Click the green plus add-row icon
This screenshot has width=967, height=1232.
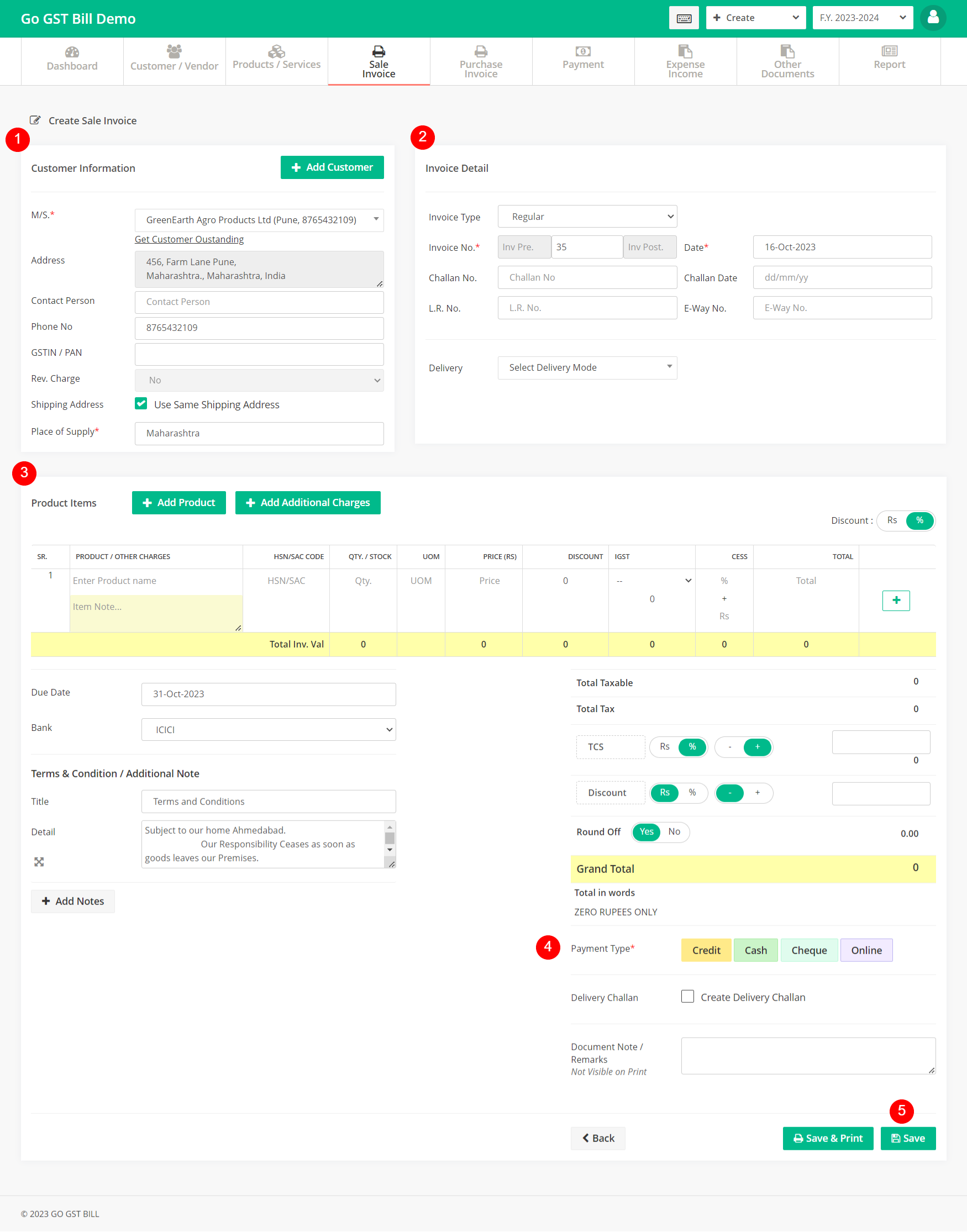[x=896, y=601]
